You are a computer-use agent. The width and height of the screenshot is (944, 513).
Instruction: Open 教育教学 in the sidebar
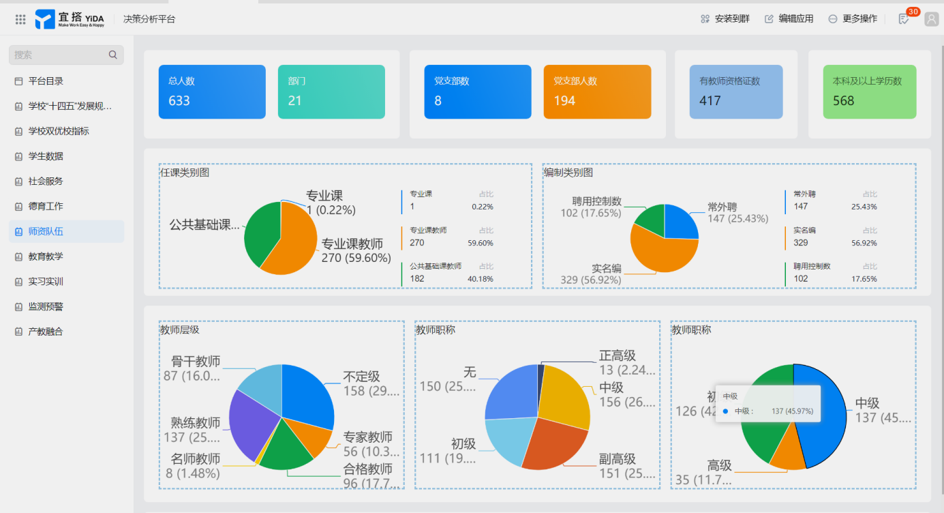[66, 256]
